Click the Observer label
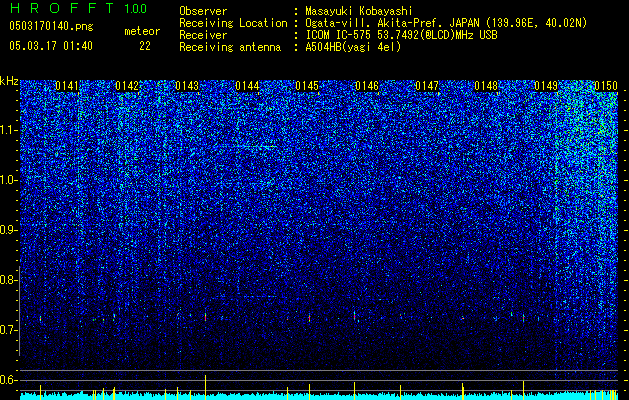The image size is (629, 400). pyautogui.click(x=203, y=11)
